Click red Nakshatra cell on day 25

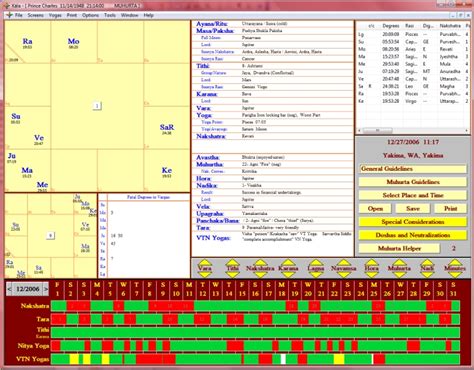[x=378, y=306]
